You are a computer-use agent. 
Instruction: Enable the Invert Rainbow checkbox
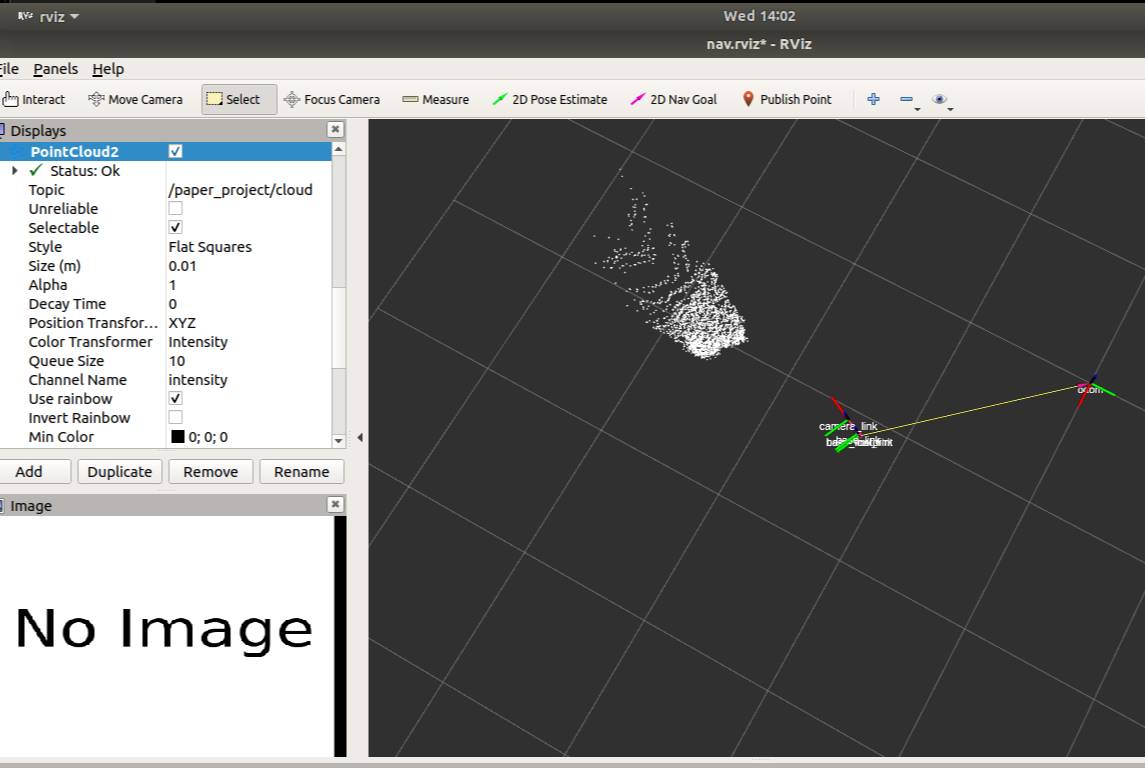(x=175, y=417)
